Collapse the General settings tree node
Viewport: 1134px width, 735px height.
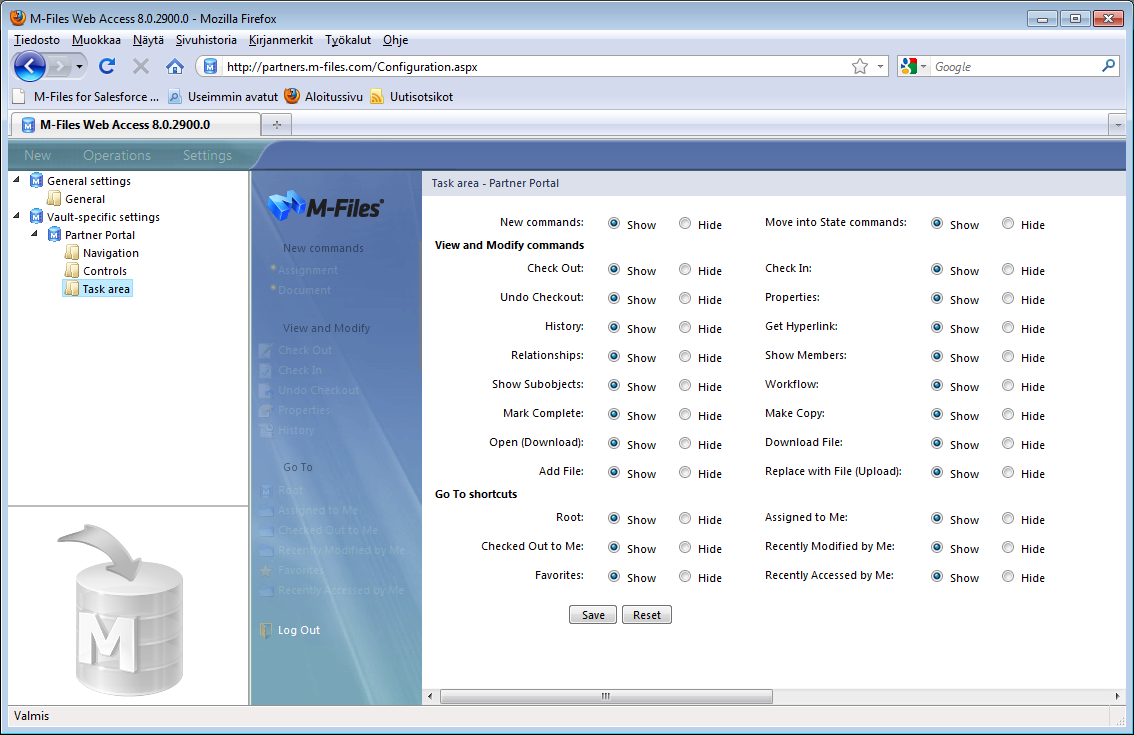coord(17,179)
